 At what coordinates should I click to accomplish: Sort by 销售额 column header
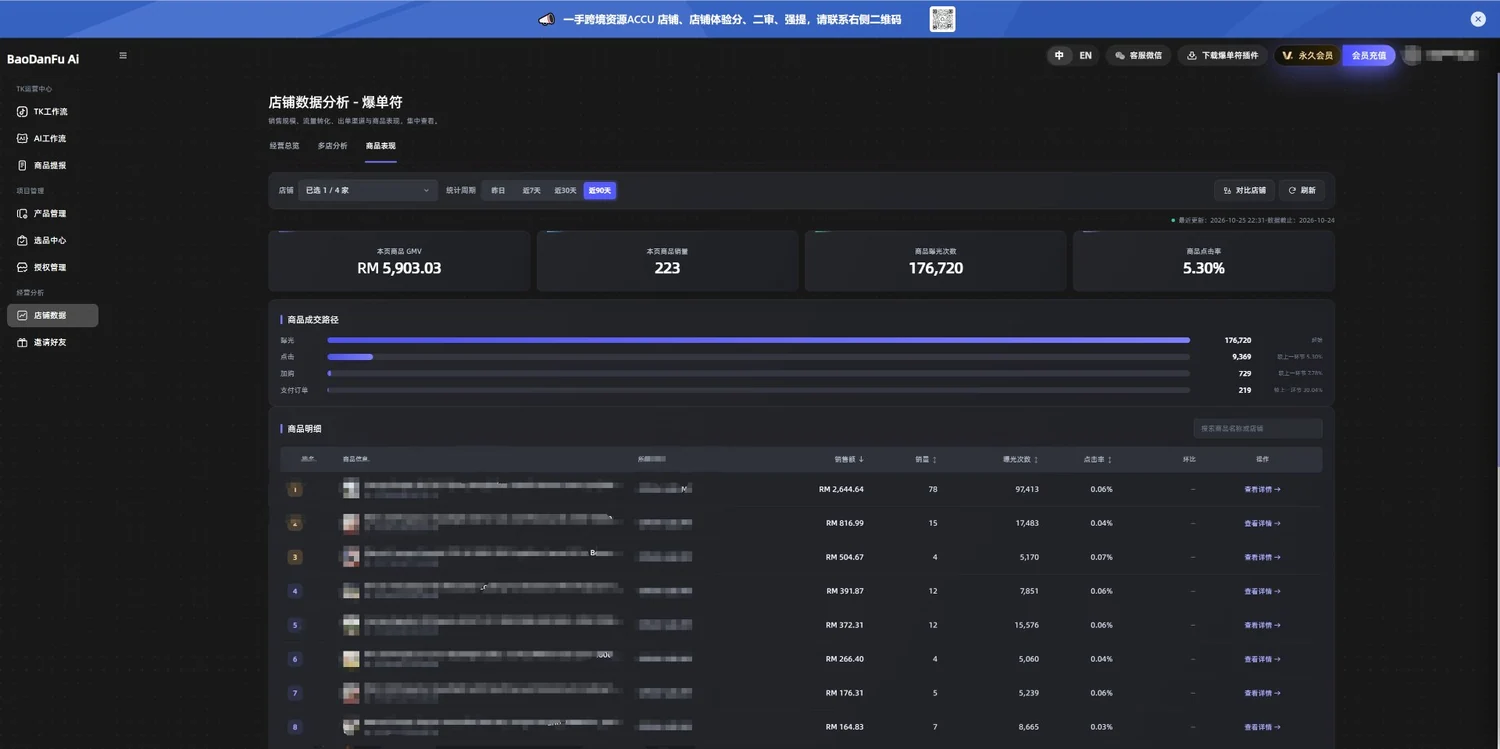coord(849,459)
